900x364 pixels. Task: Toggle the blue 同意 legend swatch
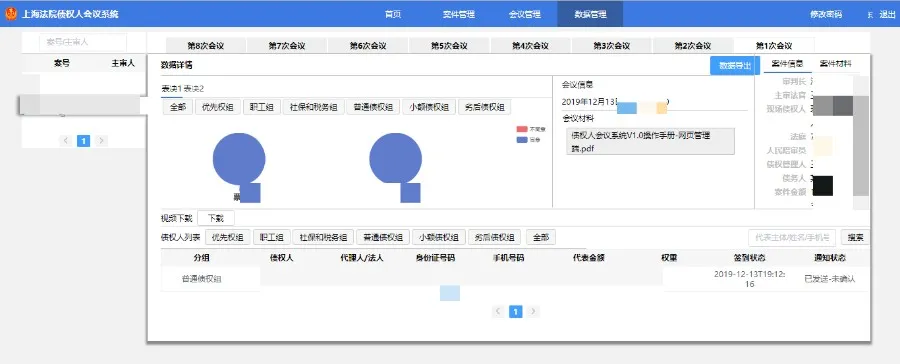pos(522,140)
